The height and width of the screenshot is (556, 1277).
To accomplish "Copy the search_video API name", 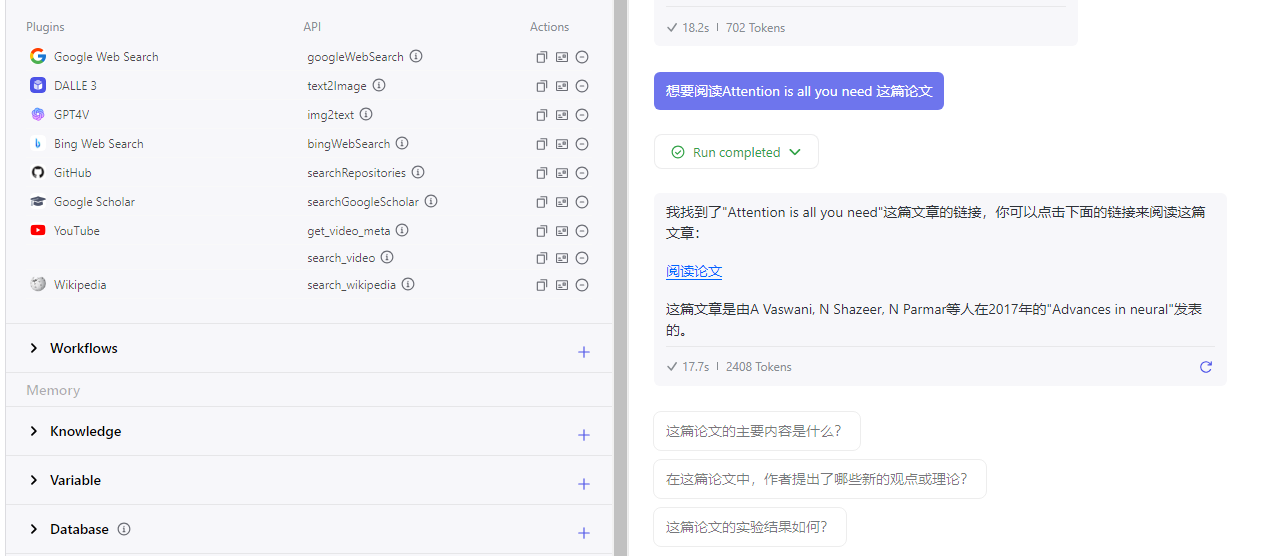I will (x=542, y=258).
